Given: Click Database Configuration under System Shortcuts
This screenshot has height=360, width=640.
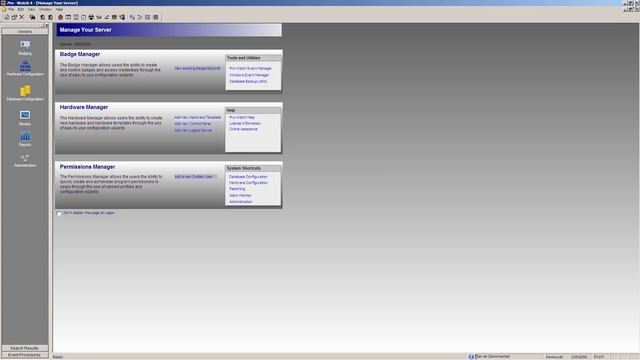Looking at the screenshot, I should click(248, 177).
